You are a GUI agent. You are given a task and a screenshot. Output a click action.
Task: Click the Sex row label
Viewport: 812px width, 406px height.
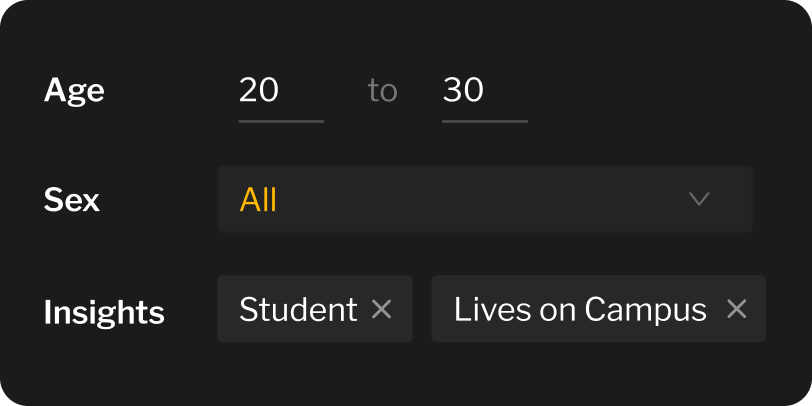click(72, 199)
